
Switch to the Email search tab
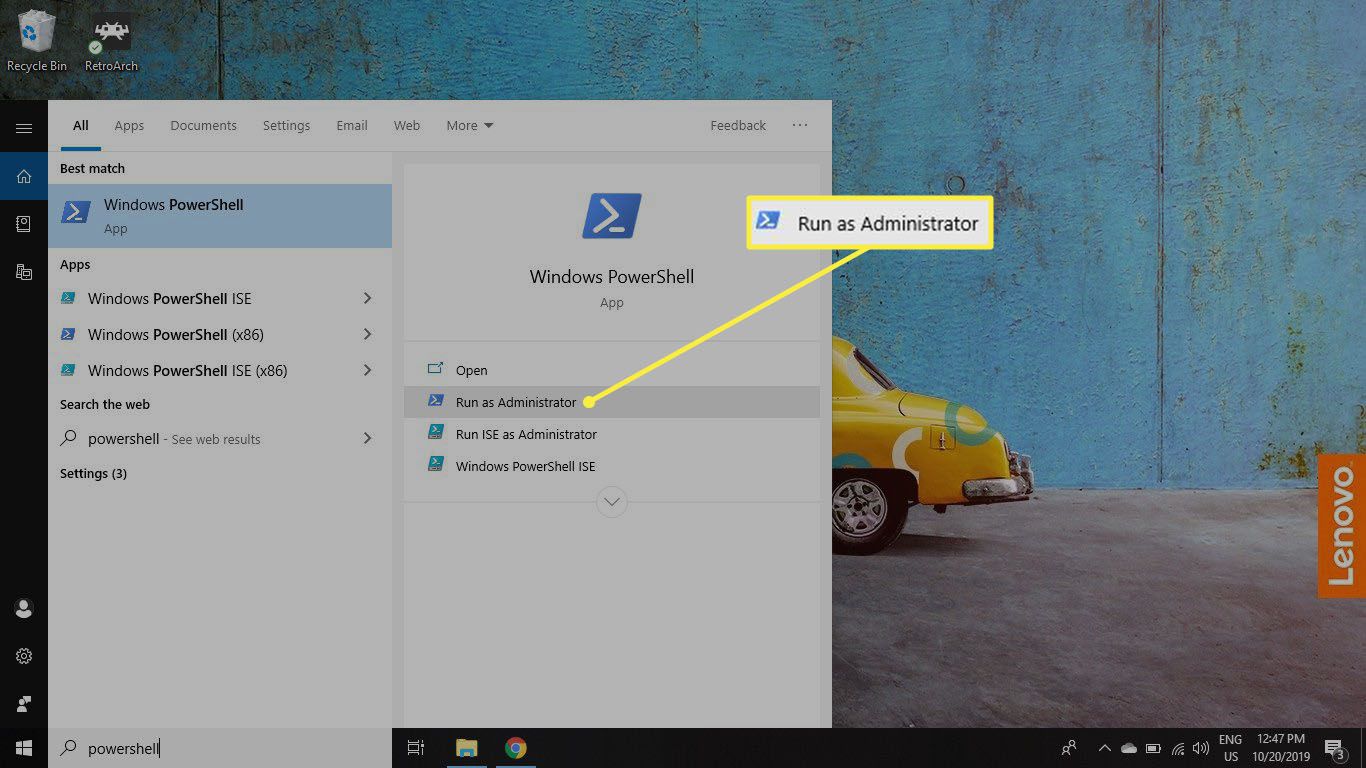352,125
